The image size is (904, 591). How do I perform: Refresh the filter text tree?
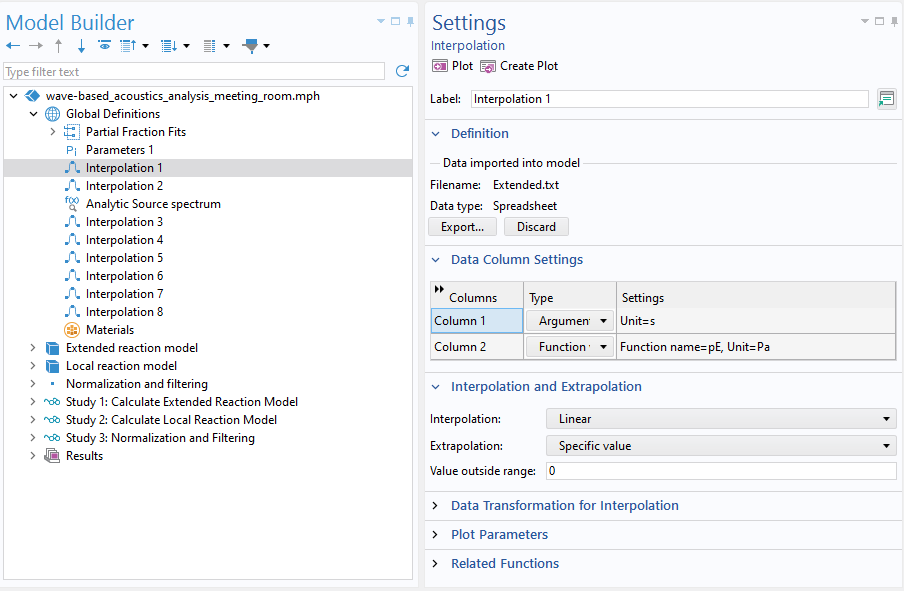tap(402, 71)
